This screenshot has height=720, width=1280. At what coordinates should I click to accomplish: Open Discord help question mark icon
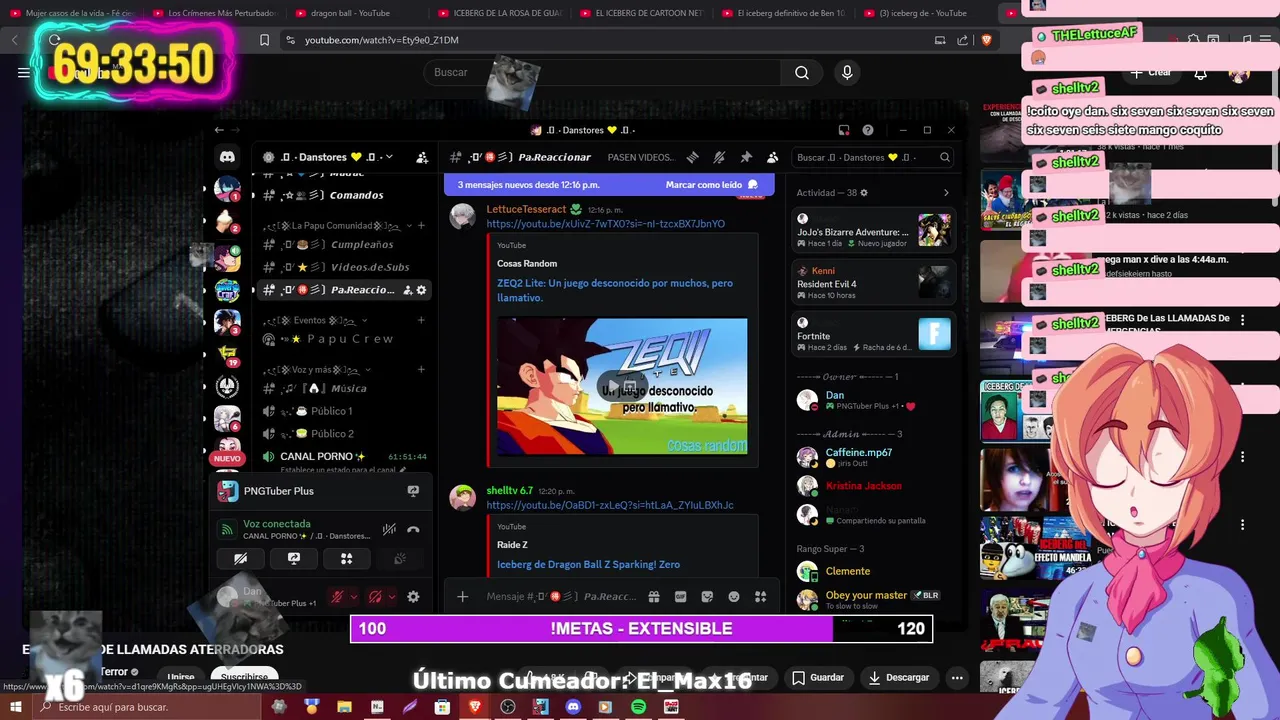coord(868,130)
